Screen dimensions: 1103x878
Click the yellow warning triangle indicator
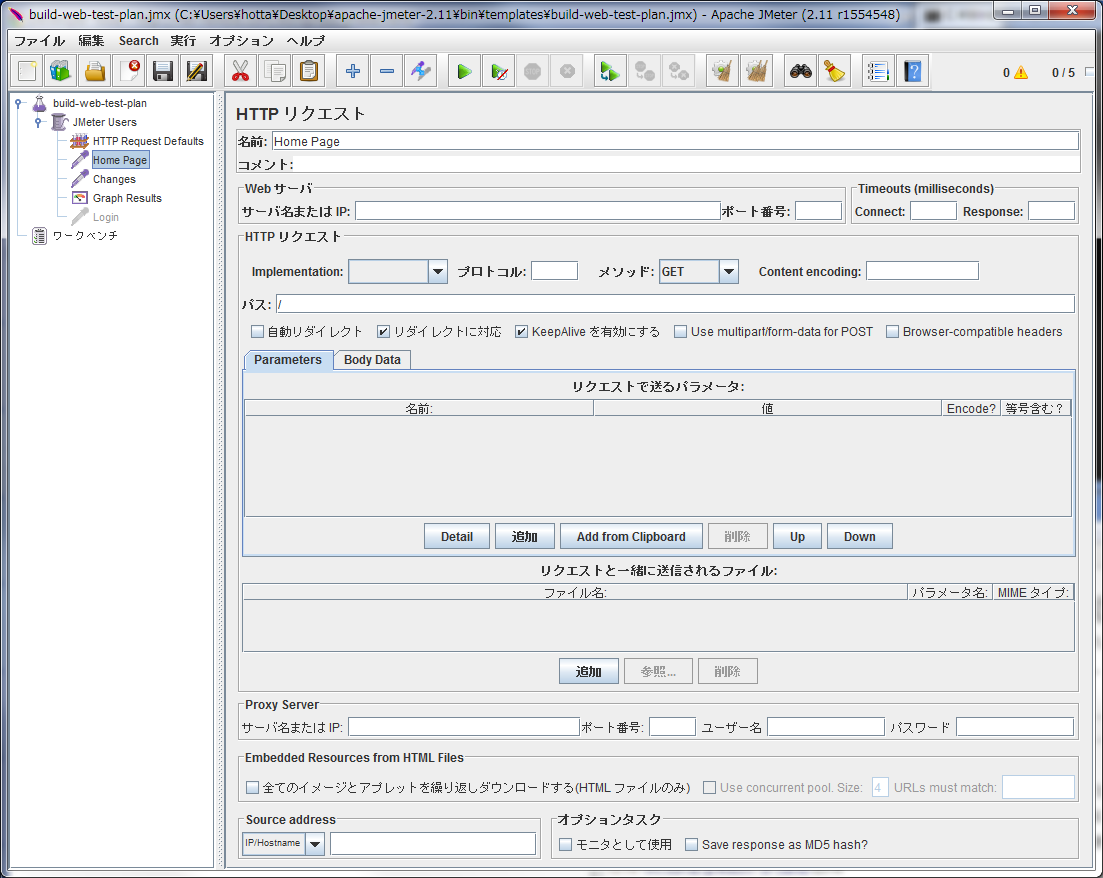[x=1021, y=72]
